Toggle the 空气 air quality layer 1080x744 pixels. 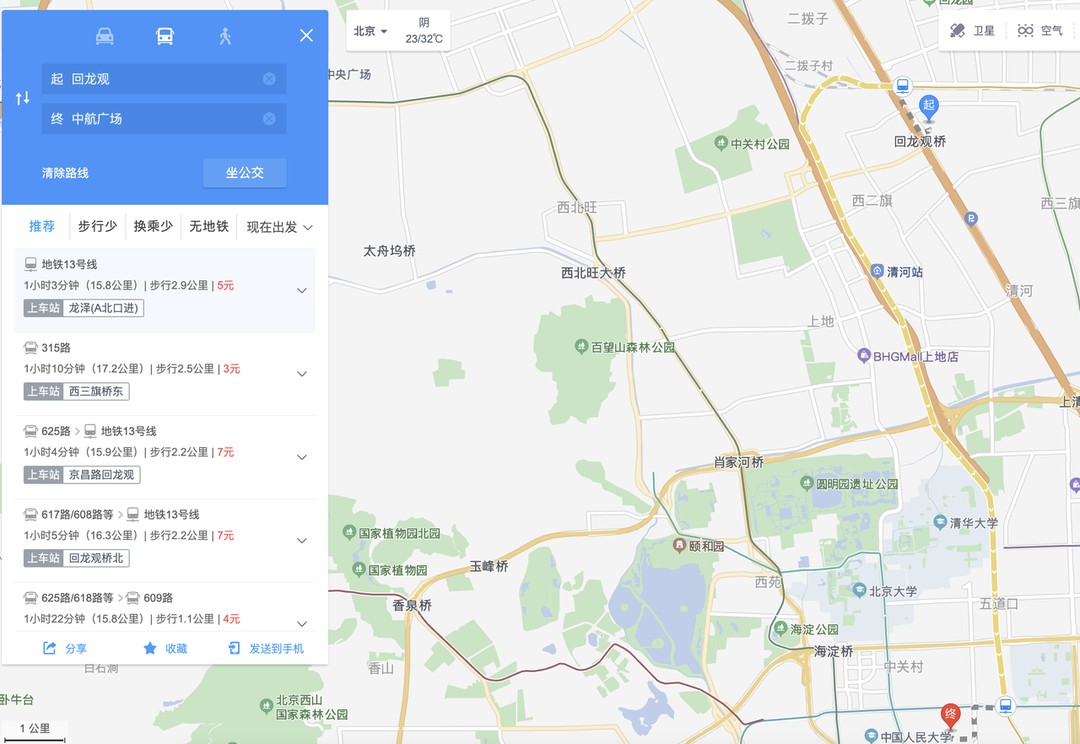pyautogui.click(x=1040, y=30)
